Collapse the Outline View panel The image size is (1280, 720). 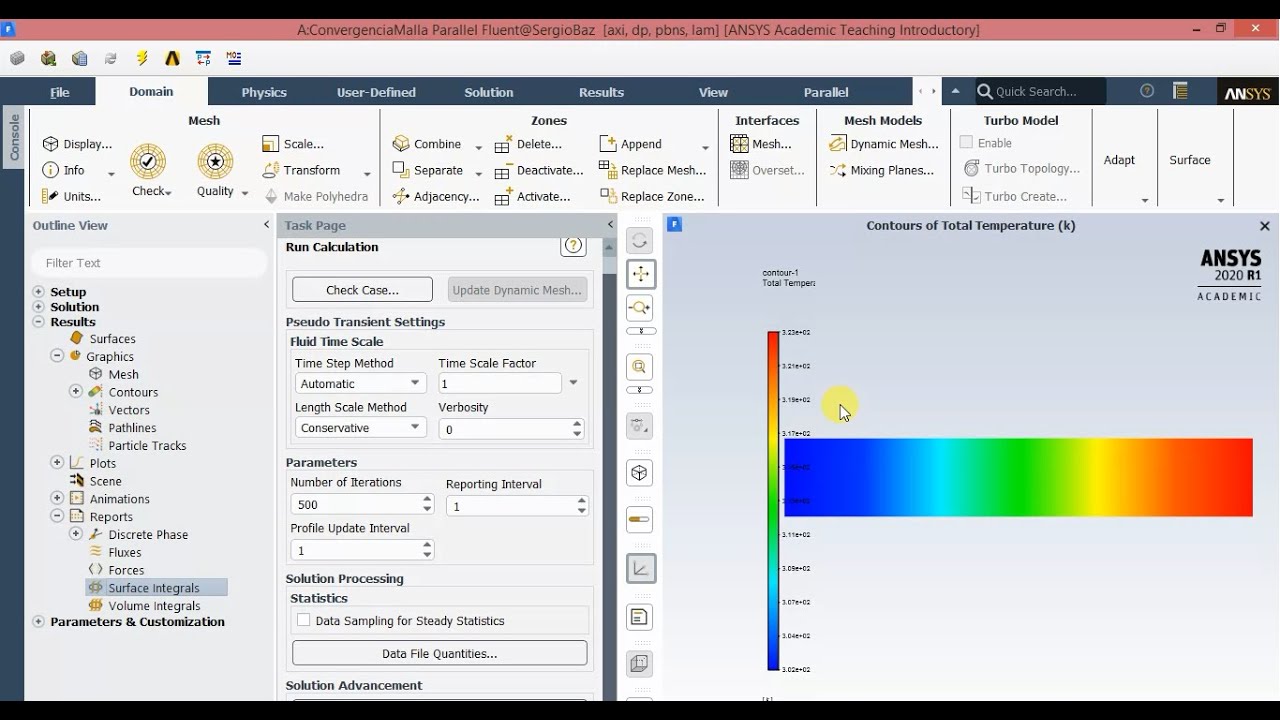[x=266, y=225]
